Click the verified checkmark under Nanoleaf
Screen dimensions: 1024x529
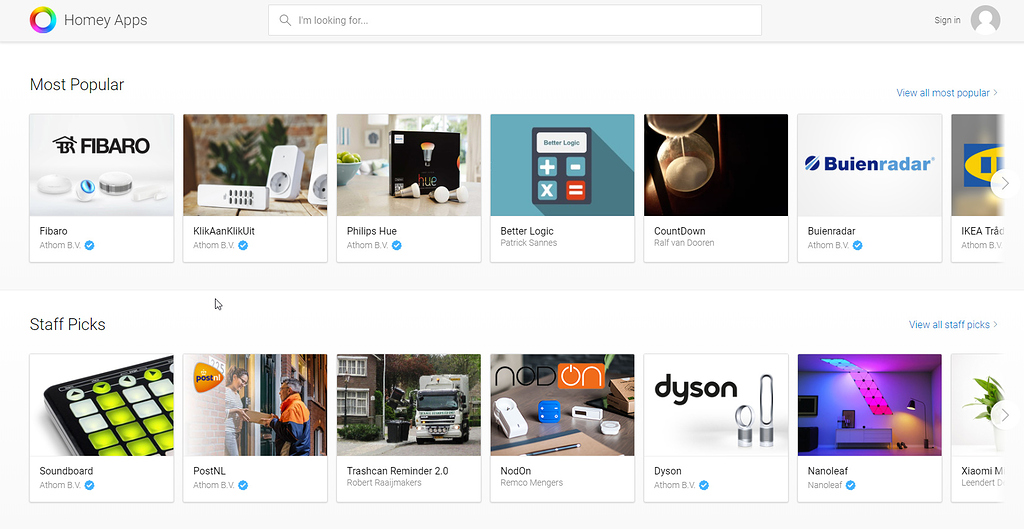coord(851,485)
